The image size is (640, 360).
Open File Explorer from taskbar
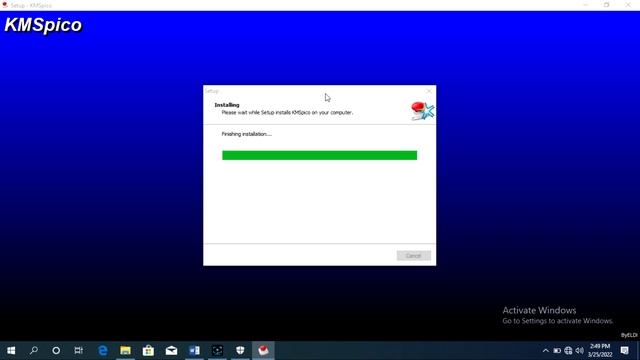125,350
